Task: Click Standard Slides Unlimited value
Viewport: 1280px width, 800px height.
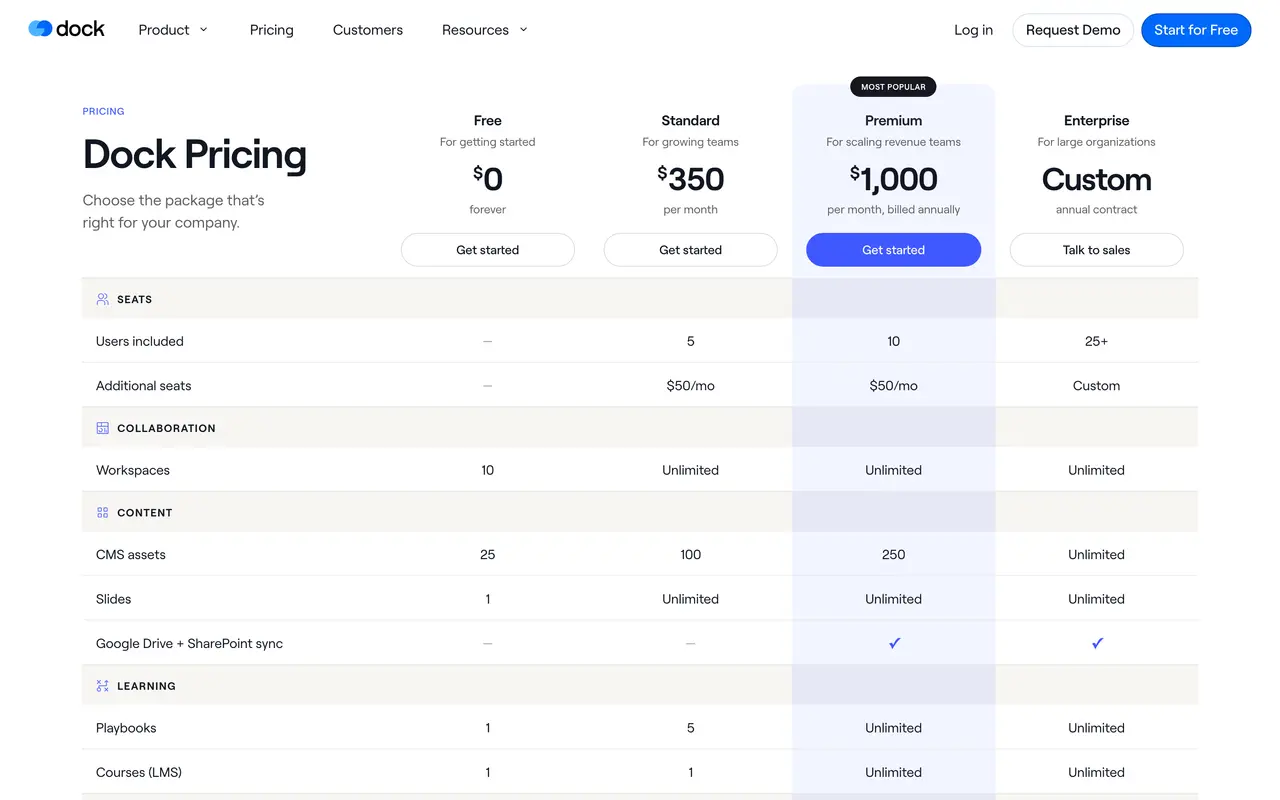Action: (x=691, y=599)
